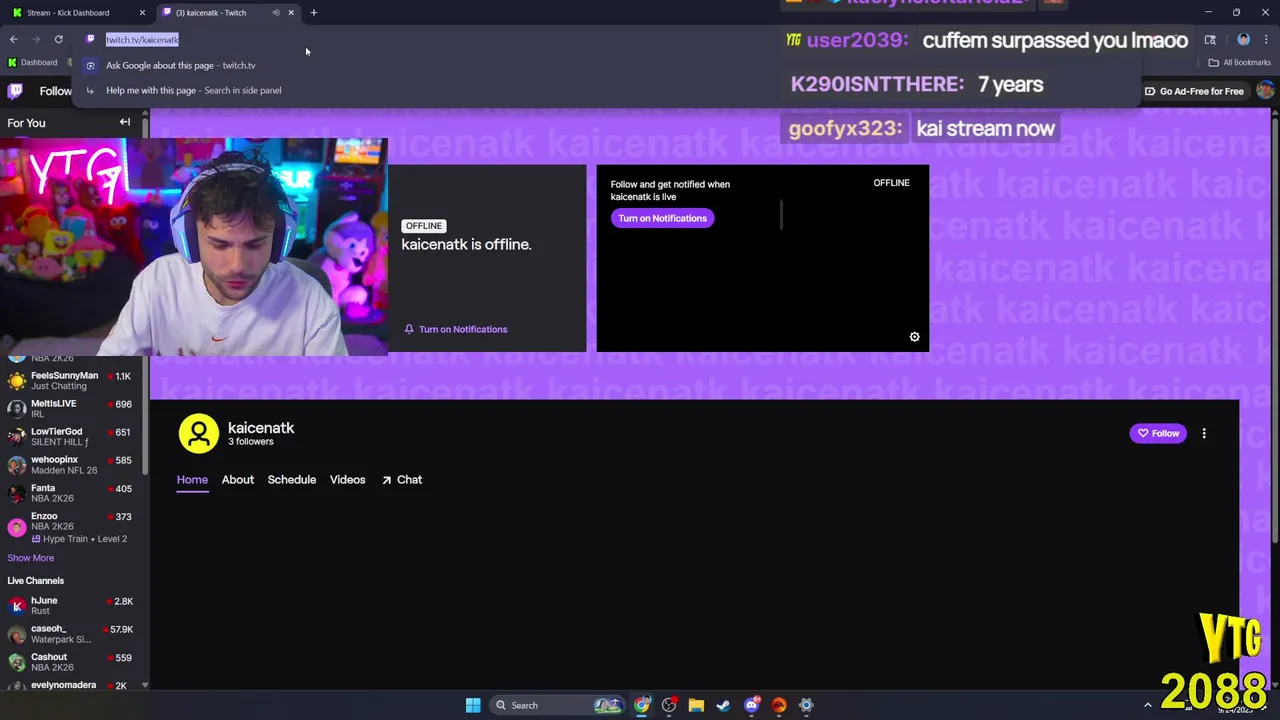The height and width of the screenshot is (720, 1280).
Task: Click the twitch.tv/kaicenatk address bar
Action: (x=142, y=39)
